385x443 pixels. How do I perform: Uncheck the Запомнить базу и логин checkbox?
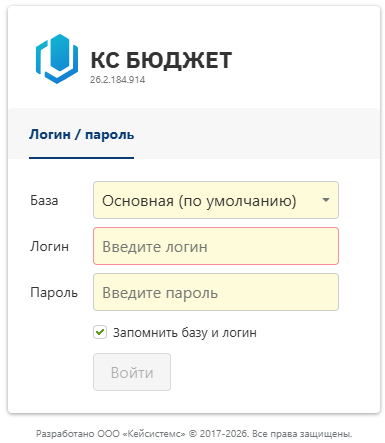point(100,332)
